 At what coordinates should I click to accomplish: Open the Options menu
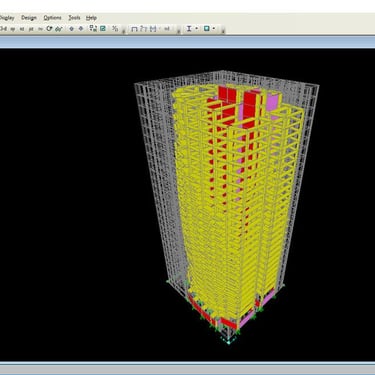tap(52, 18)
